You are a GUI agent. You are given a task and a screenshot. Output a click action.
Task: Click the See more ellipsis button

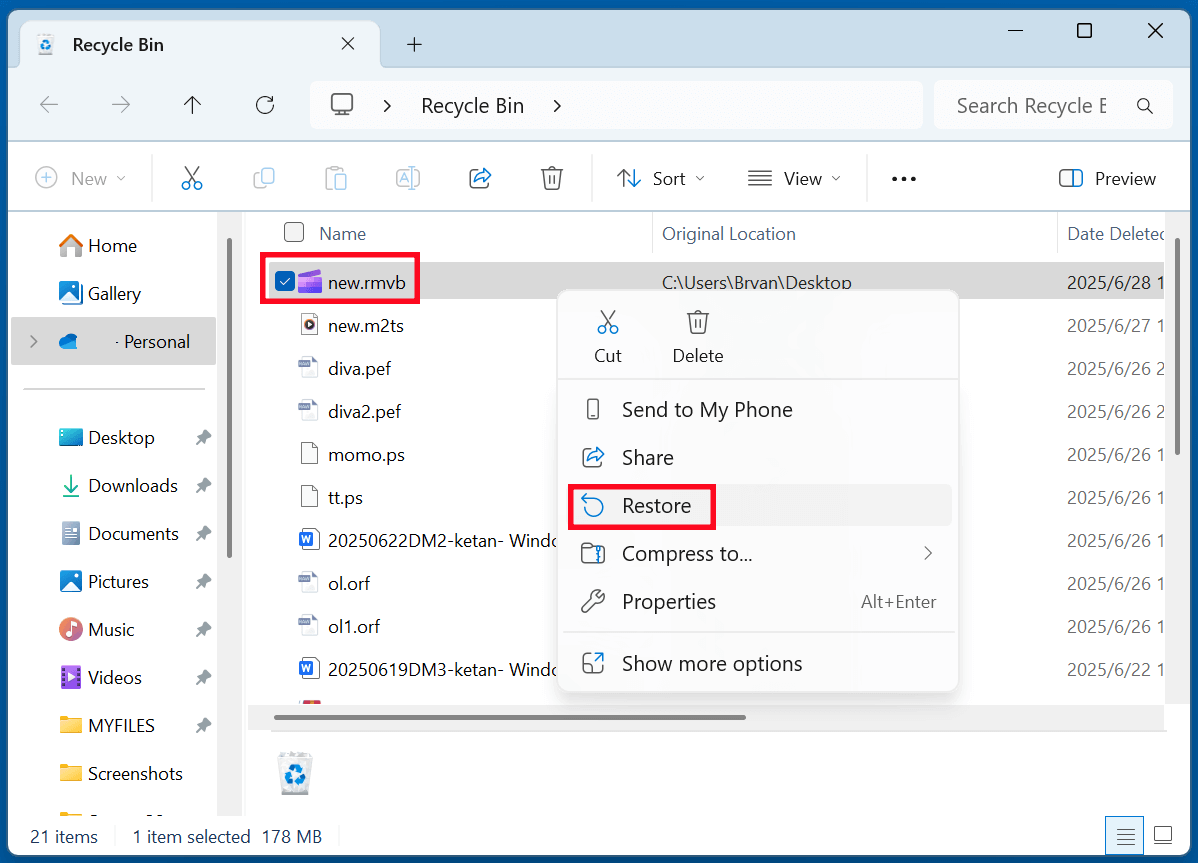tap(903, 178)
